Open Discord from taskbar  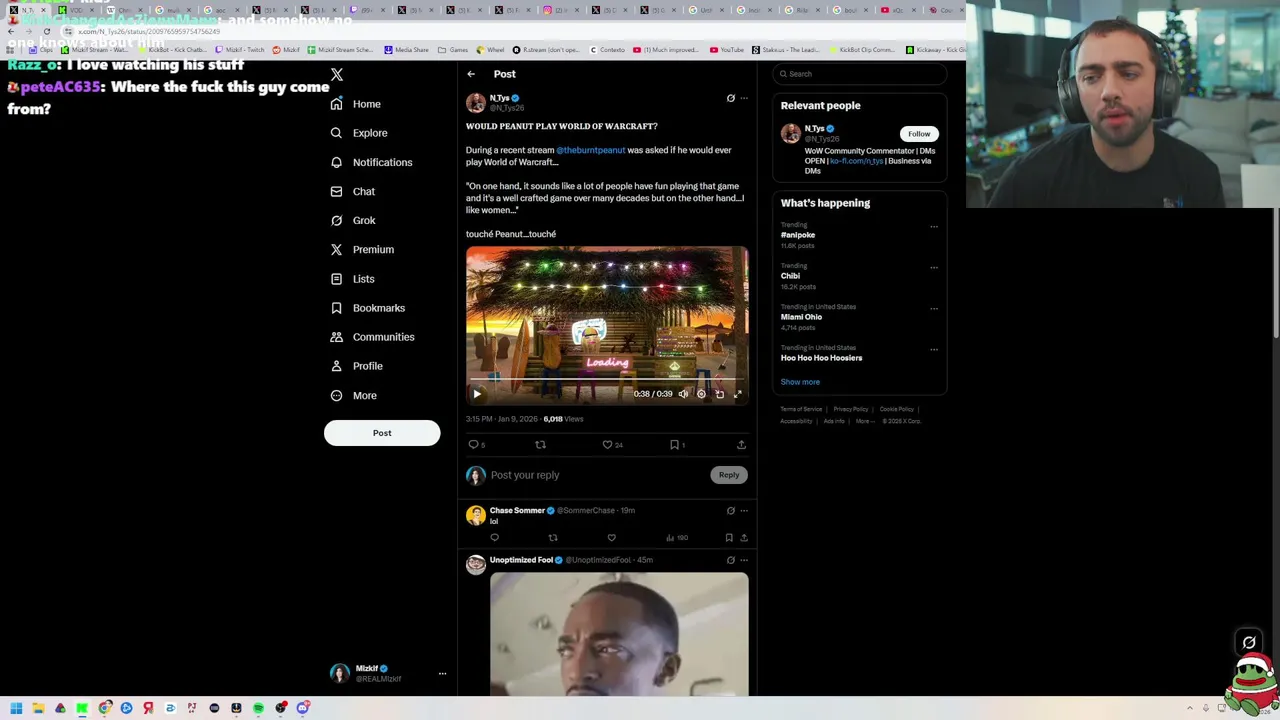pos(302,708)
